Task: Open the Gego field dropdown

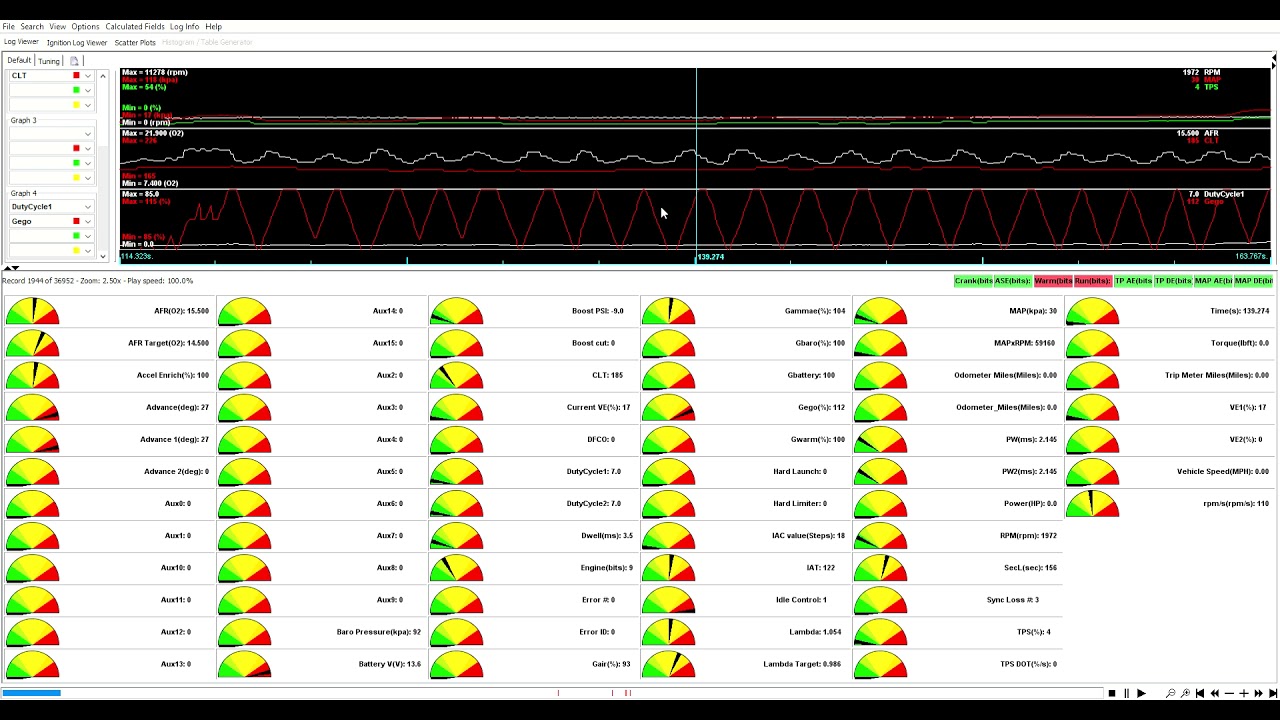Action: [88, 221]
